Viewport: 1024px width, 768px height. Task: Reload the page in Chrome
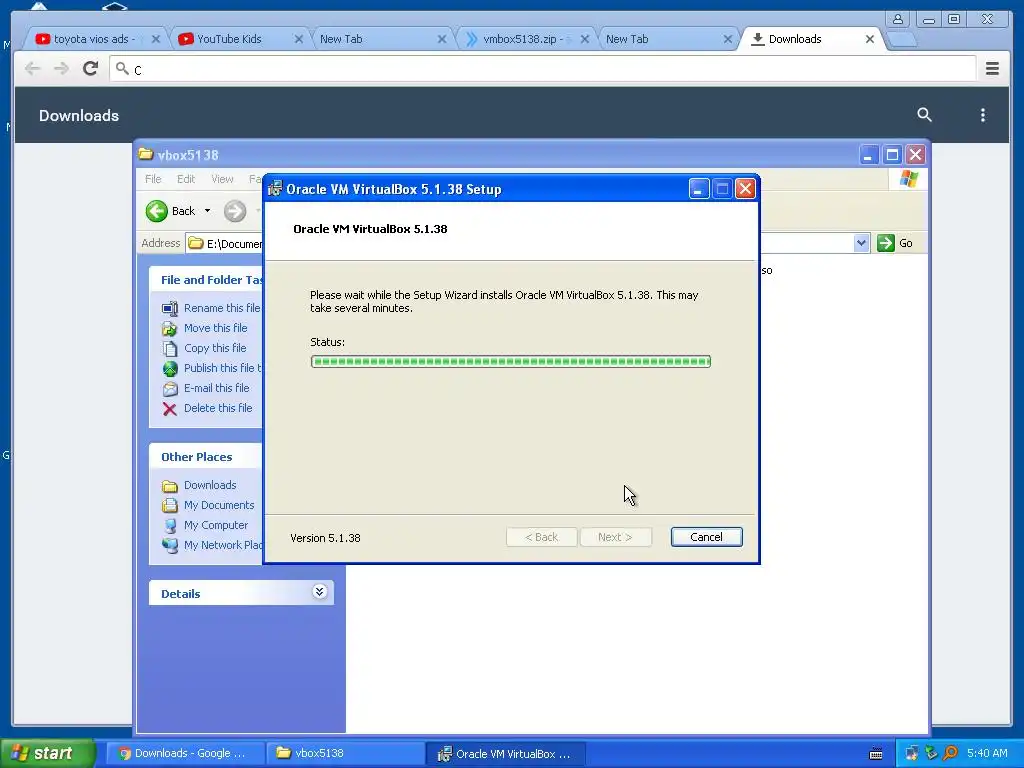(x=90, y=68)
